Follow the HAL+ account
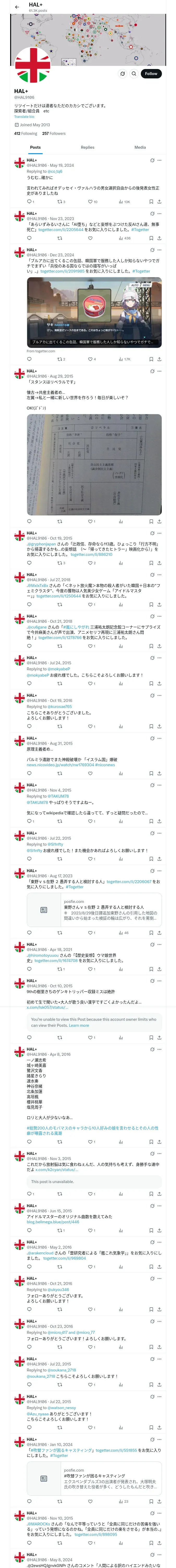The height and width of the screenshot is (1568, 176). tap(151, 74)
